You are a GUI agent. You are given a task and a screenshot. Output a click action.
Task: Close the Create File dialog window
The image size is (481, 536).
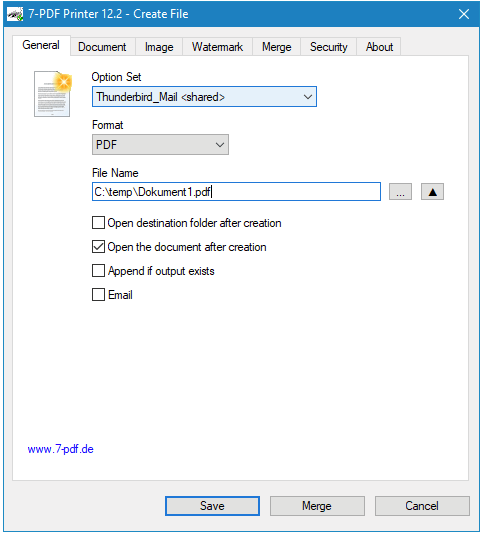(x=464, y=14)
